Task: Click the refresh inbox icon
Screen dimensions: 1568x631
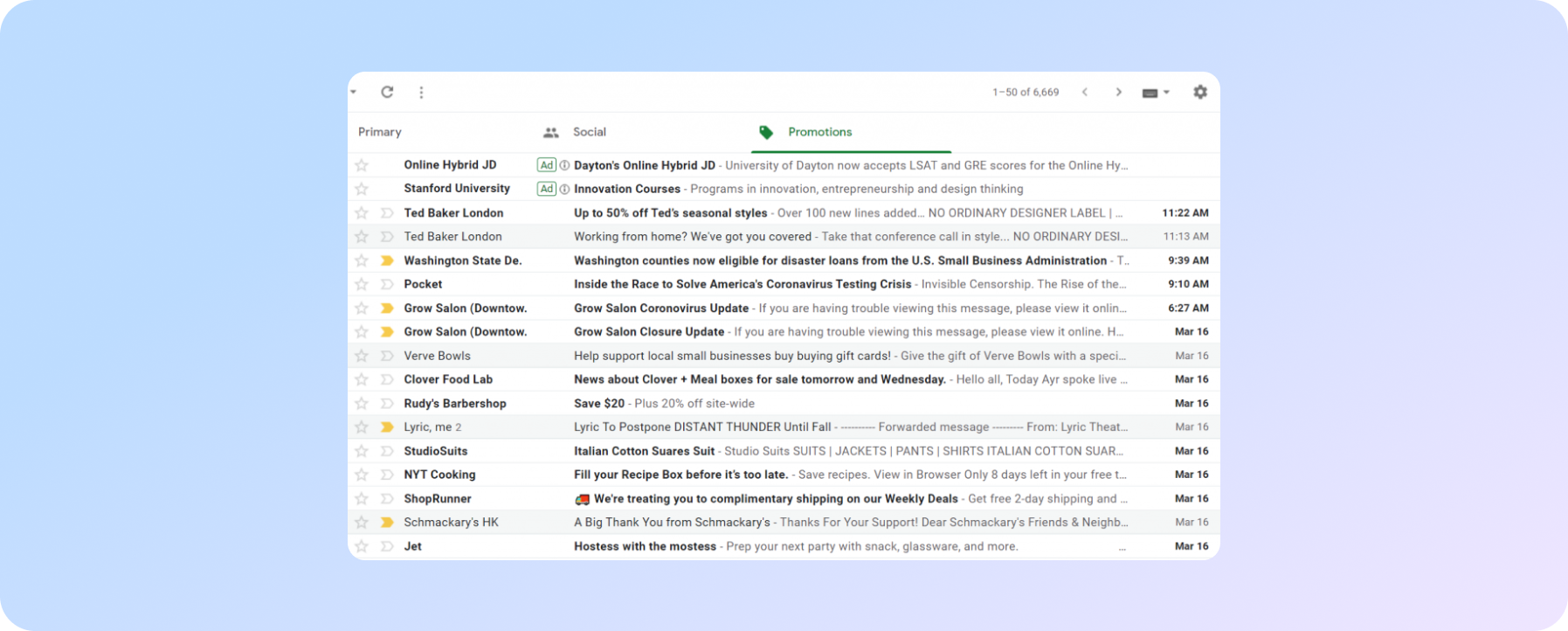Action: pyautogui.click(x=387, y=92)
